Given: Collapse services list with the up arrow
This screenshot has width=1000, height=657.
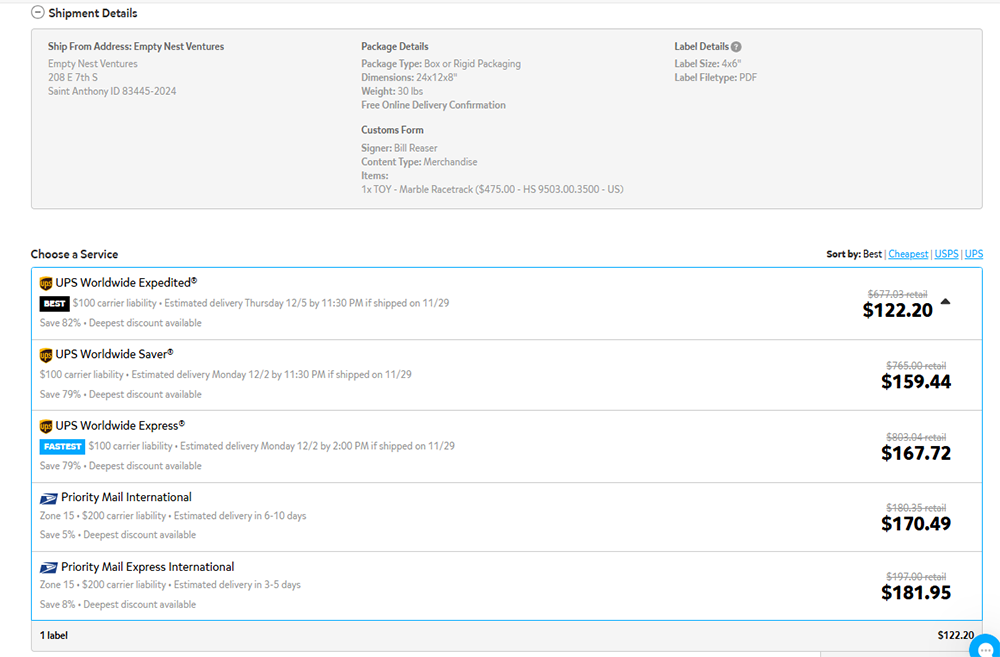Looking at the screenshot, I should pyautogui.click(x=945, y=302).
